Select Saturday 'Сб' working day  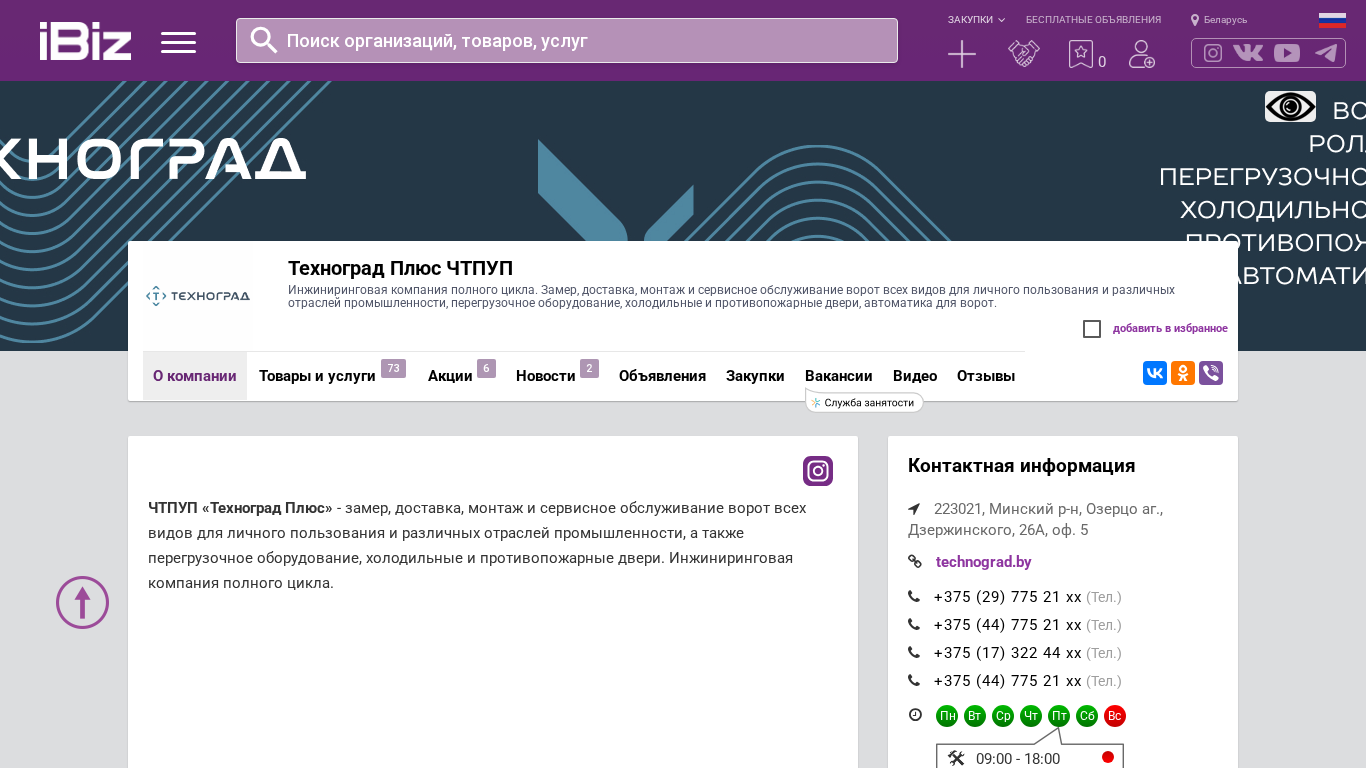click(x=1087, y=716)
